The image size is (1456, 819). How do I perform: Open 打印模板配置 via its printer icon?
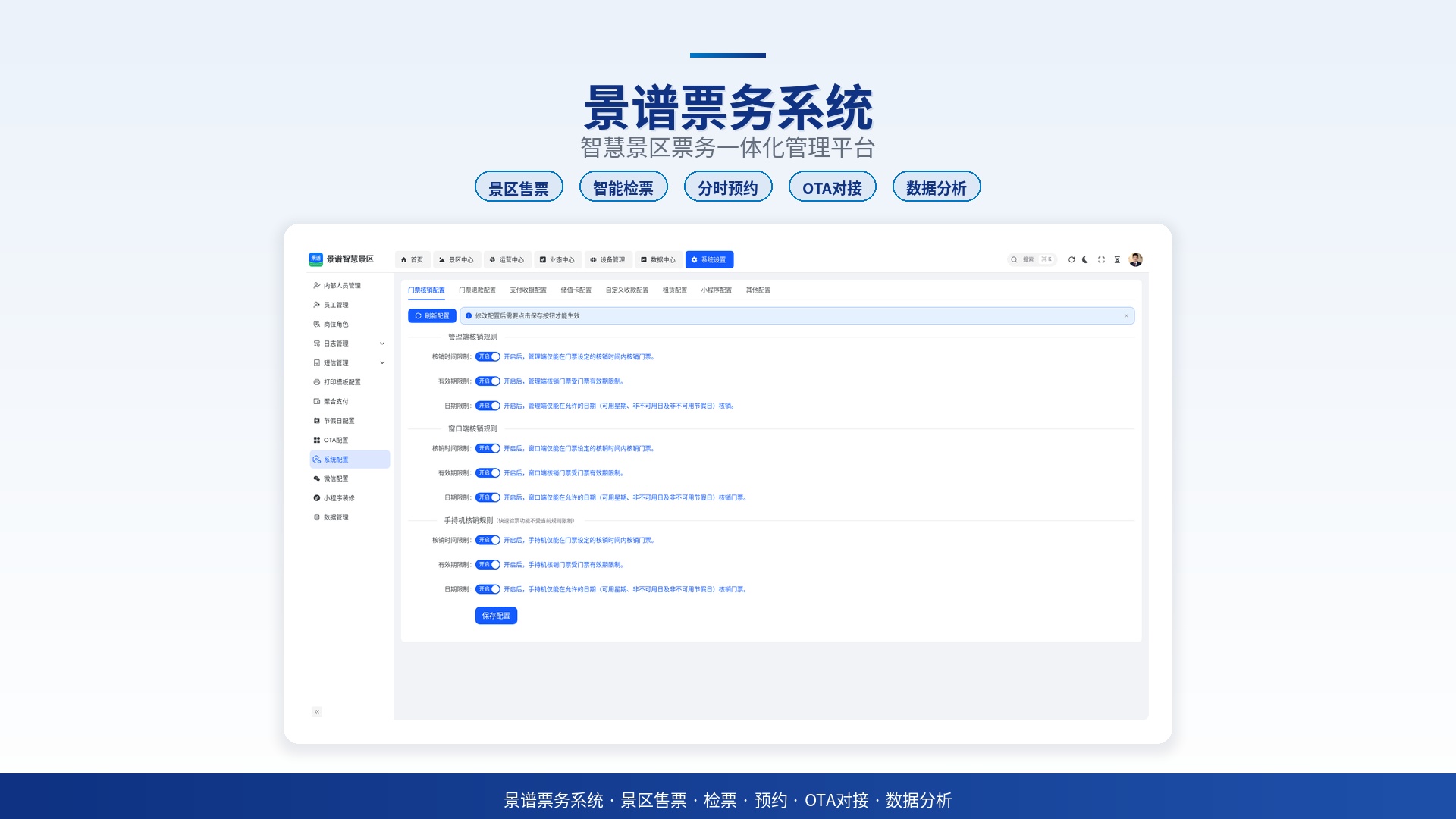point(317,382)
